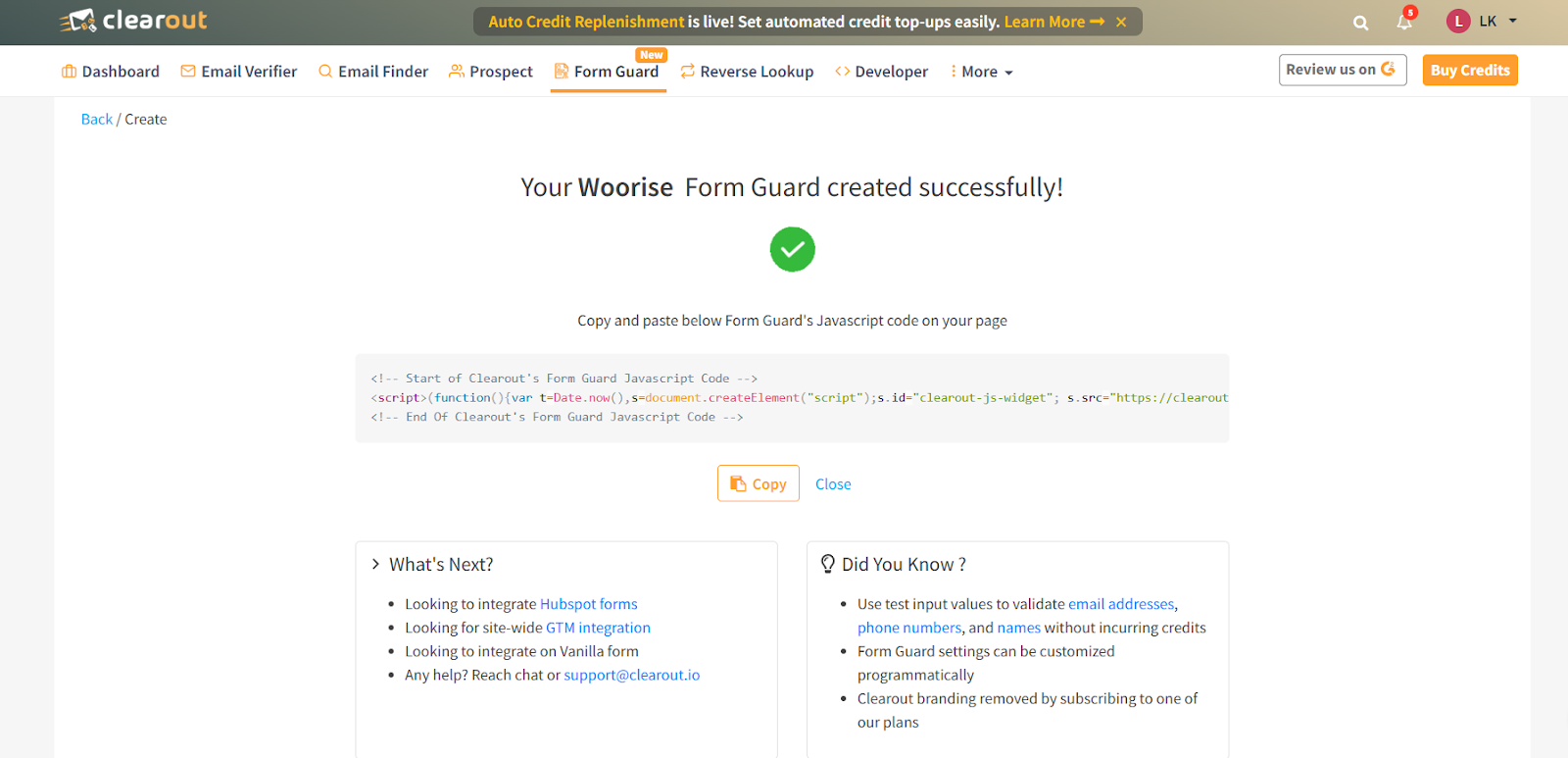
Task: Expand the More dropdown menu
Action: (982, 72)
